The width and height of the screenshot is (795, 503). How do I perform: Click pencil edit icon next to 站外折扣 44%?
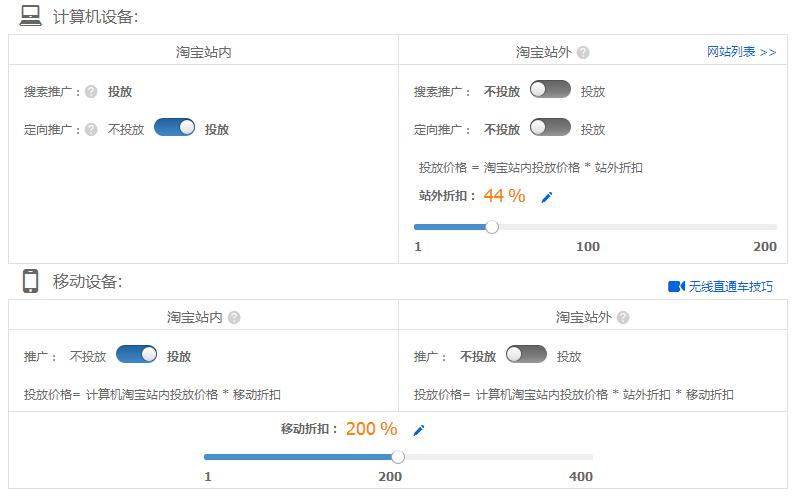(x=547, y=198)
